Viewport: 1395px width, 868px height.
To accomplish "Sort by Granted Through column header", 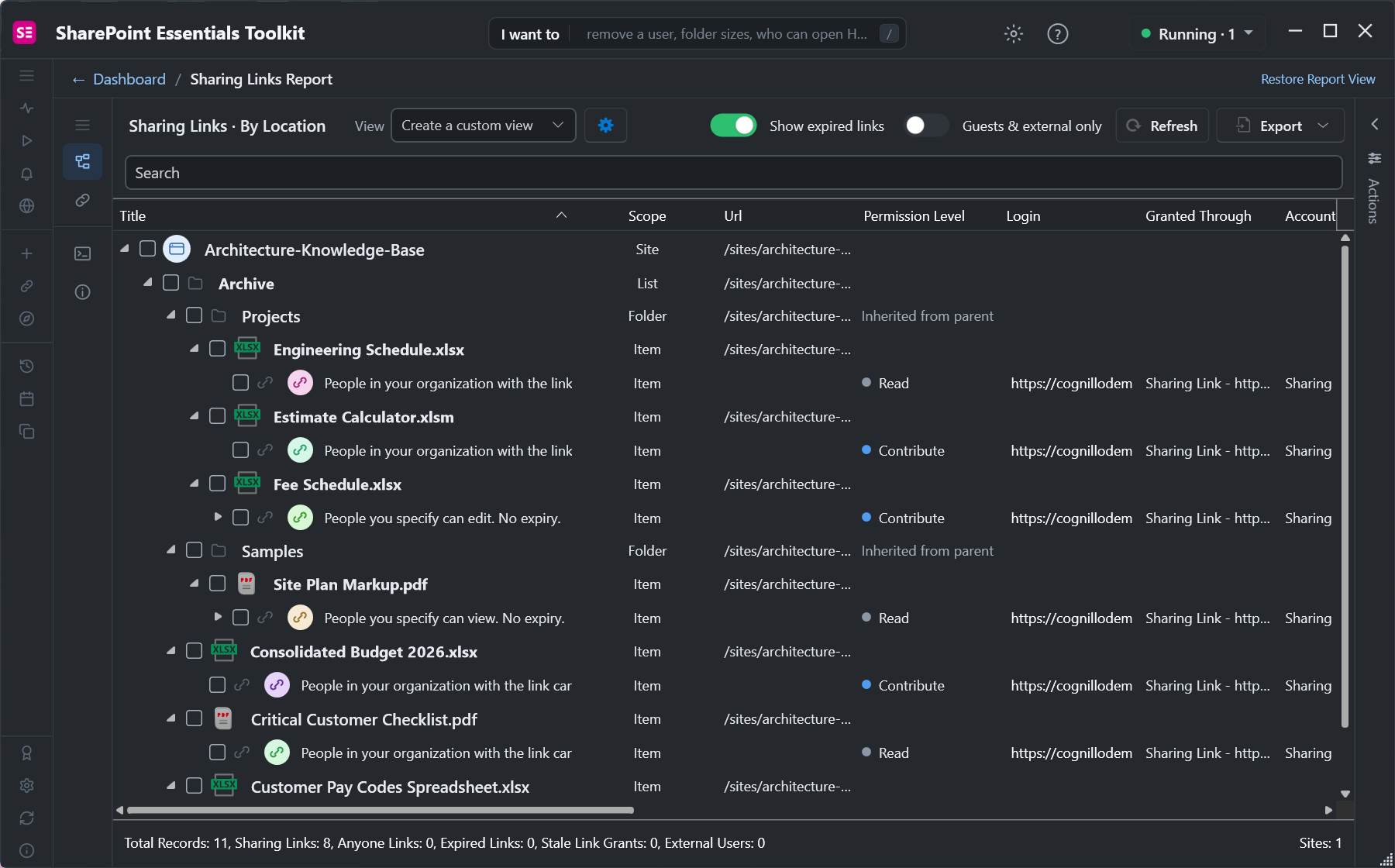I will [x=1198, y=215].
